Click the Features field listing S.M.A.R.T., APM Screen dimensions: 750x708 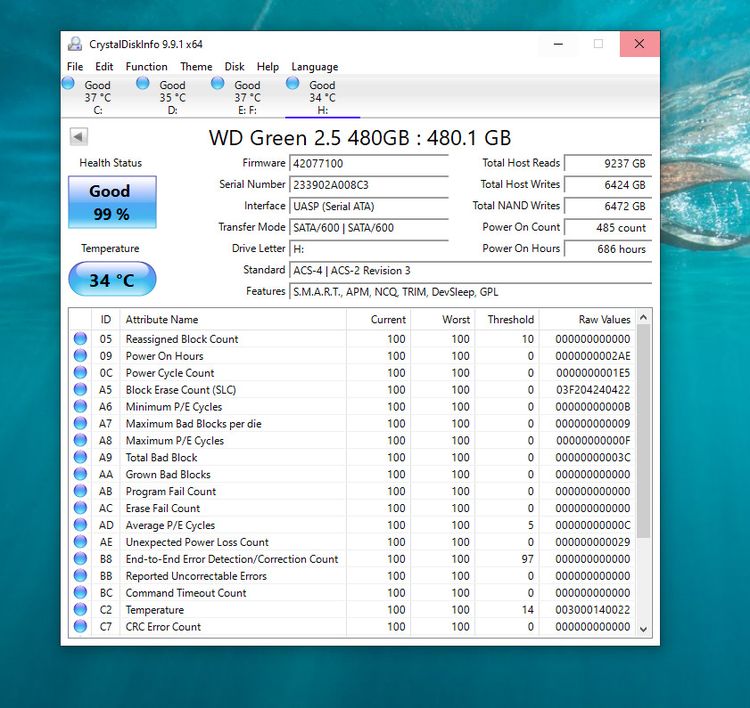tap(470, 292)
